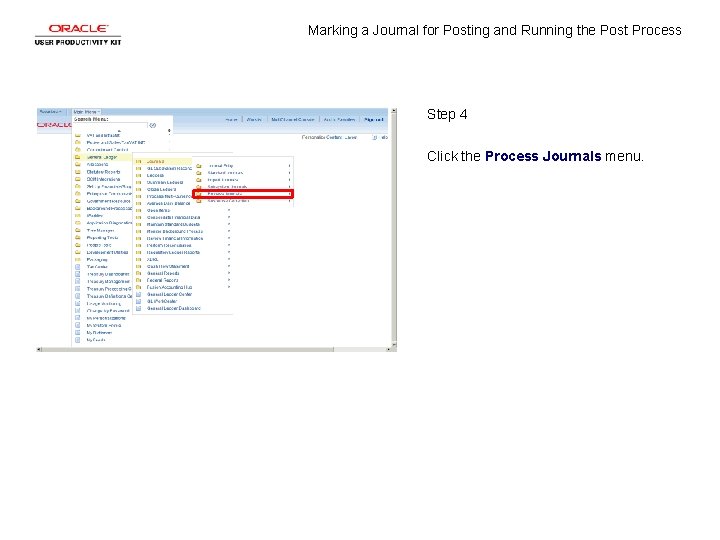Select the Ledgers submenu entry

pyautogui.click(x=155, y=175)
